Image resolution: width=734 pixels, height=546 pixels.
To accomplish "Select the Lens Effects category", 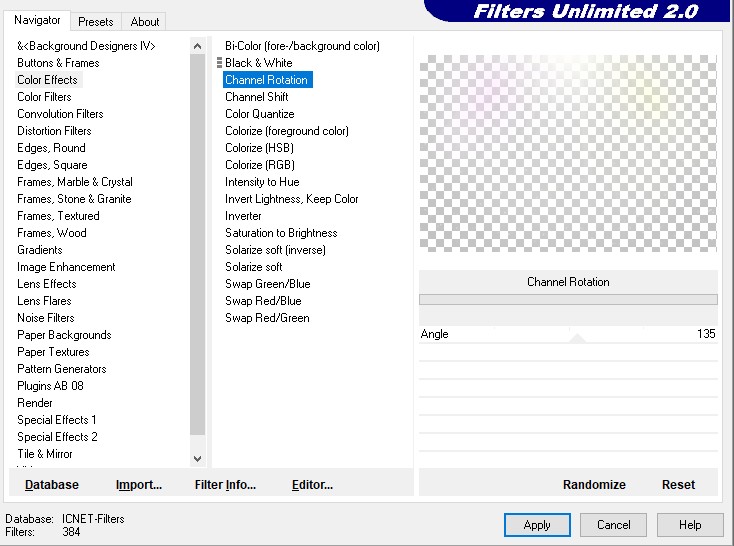I will pos(47,284).
